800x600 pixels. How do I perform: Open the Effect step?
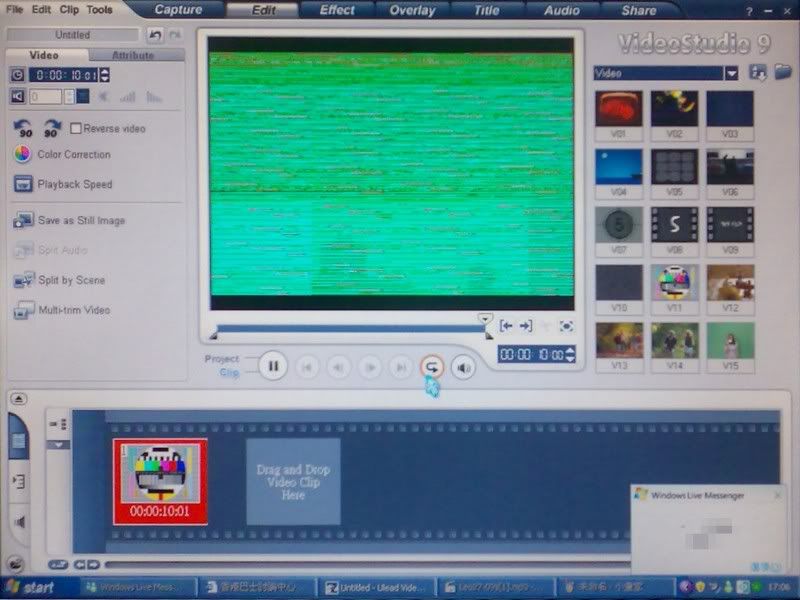337,10
